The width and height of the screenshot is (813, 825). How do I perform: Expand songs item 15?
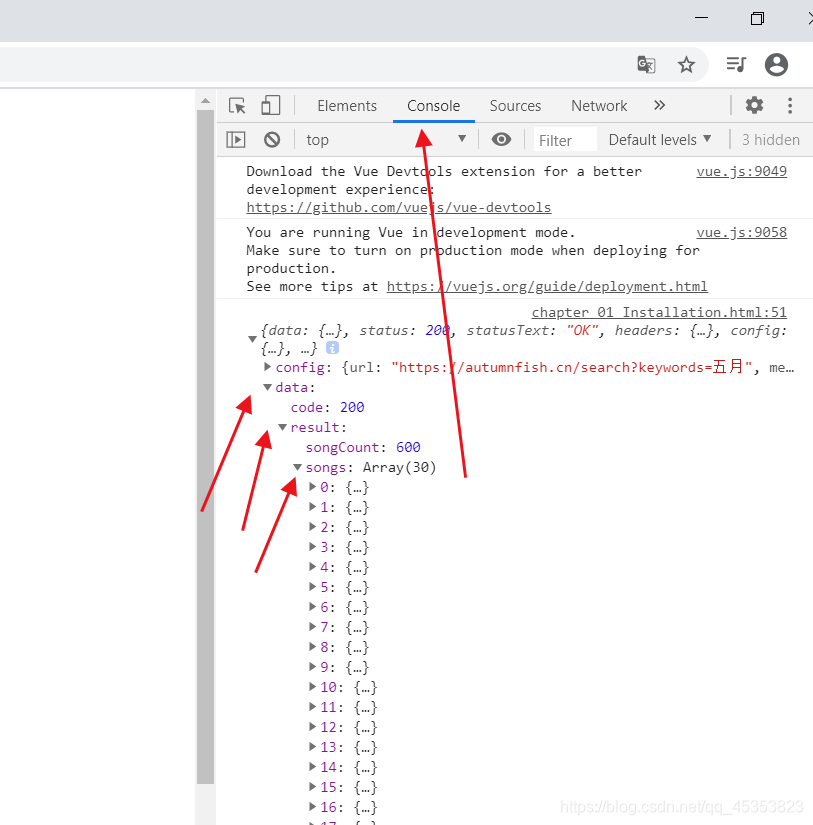coord(313,787)
